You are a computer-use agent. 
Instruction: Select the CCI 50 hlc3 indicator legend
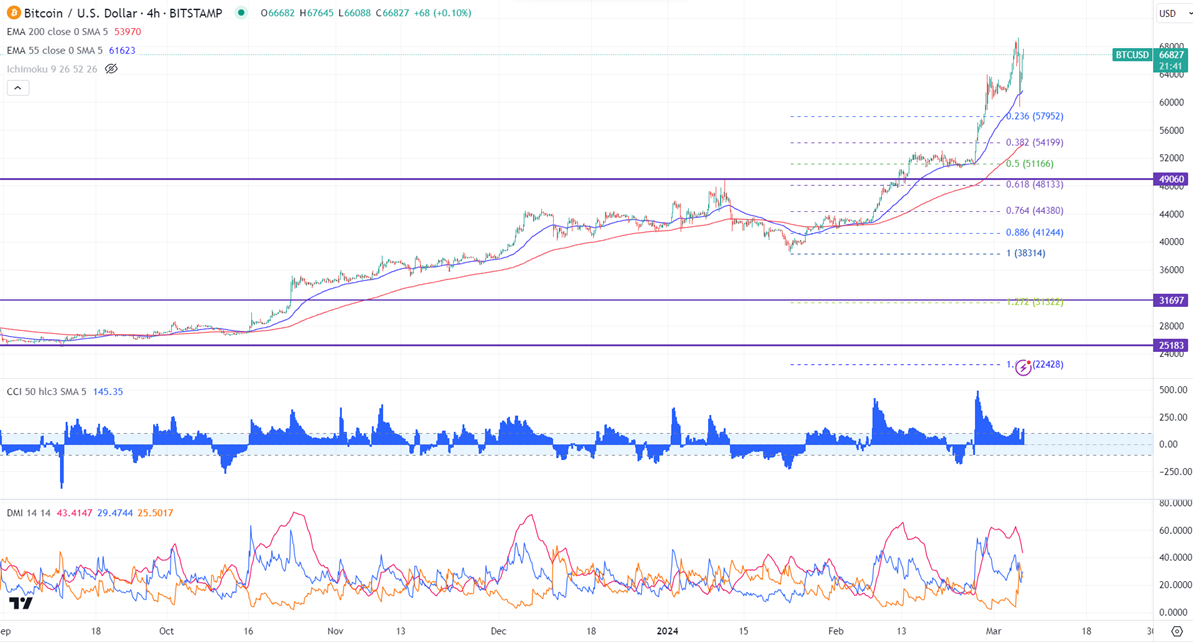(46, 392)
